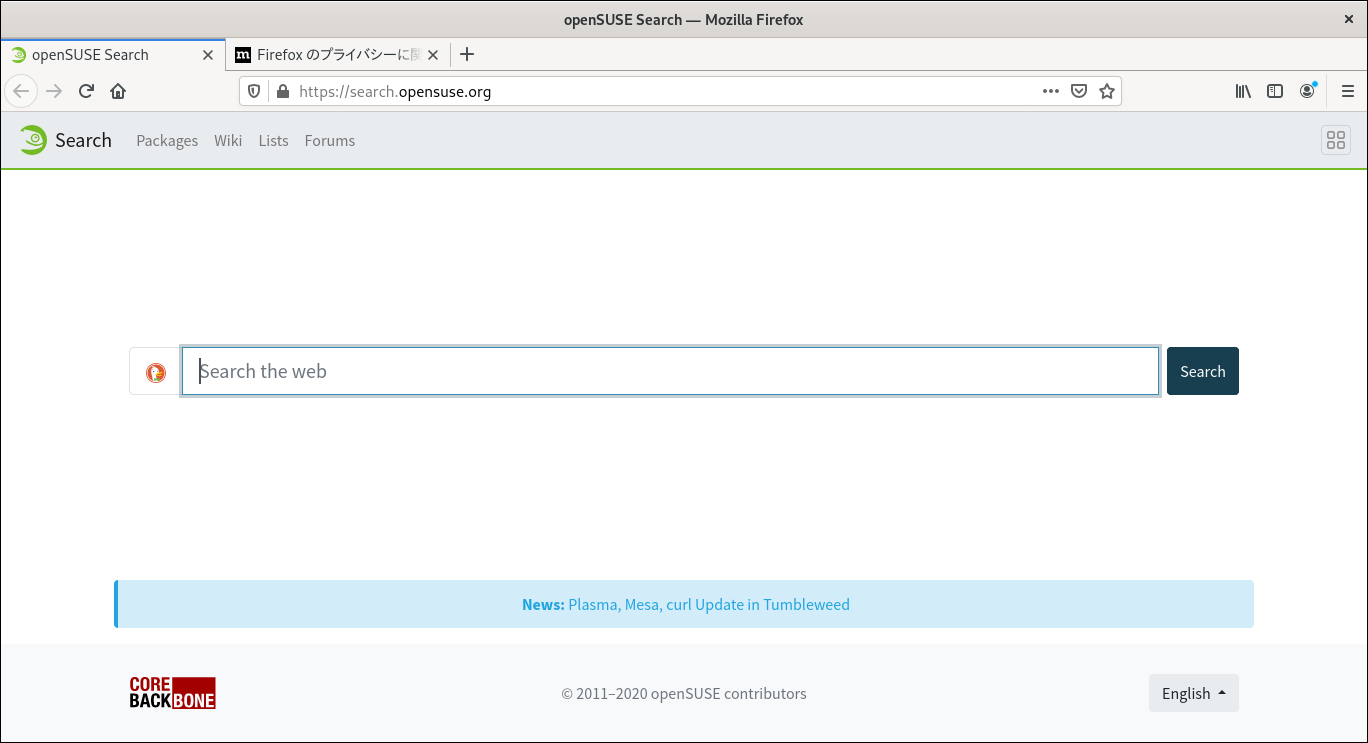1368x743 pixels.
Task: Focus the 'Search the web' input field
Action: coord(670,371)
